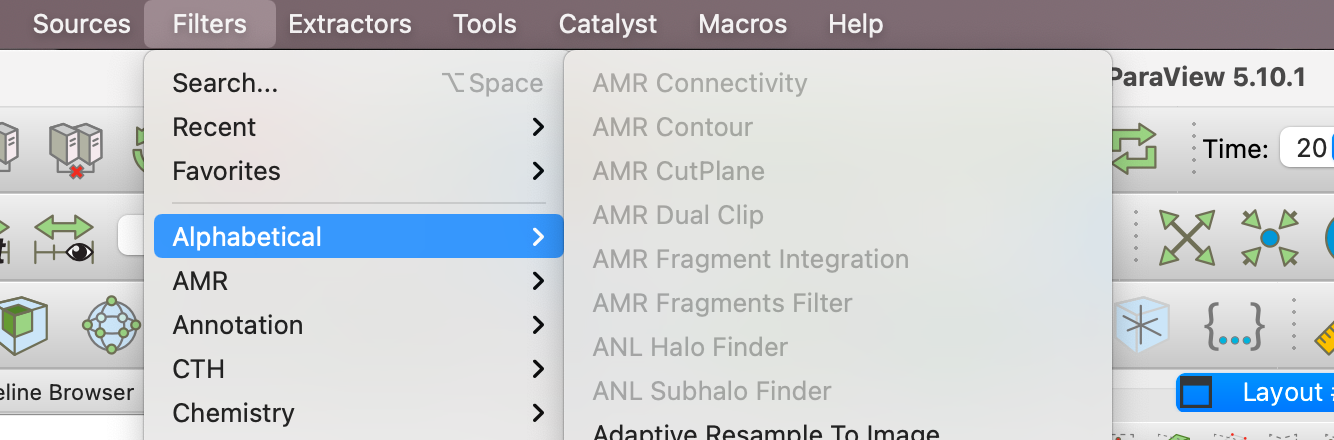1334x440 pixels.
Task: Click the sphere wireframe source icon
Action: tap(111, 325)
